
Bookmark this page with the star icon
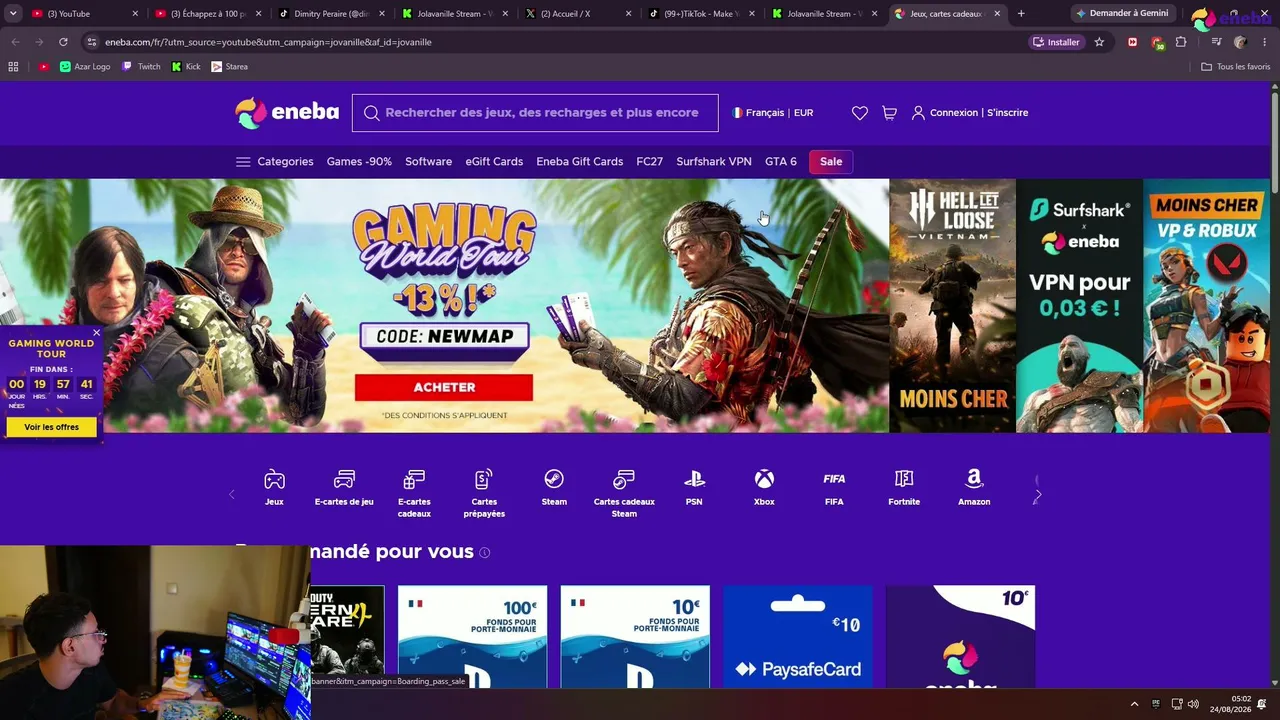(1099, 42)
